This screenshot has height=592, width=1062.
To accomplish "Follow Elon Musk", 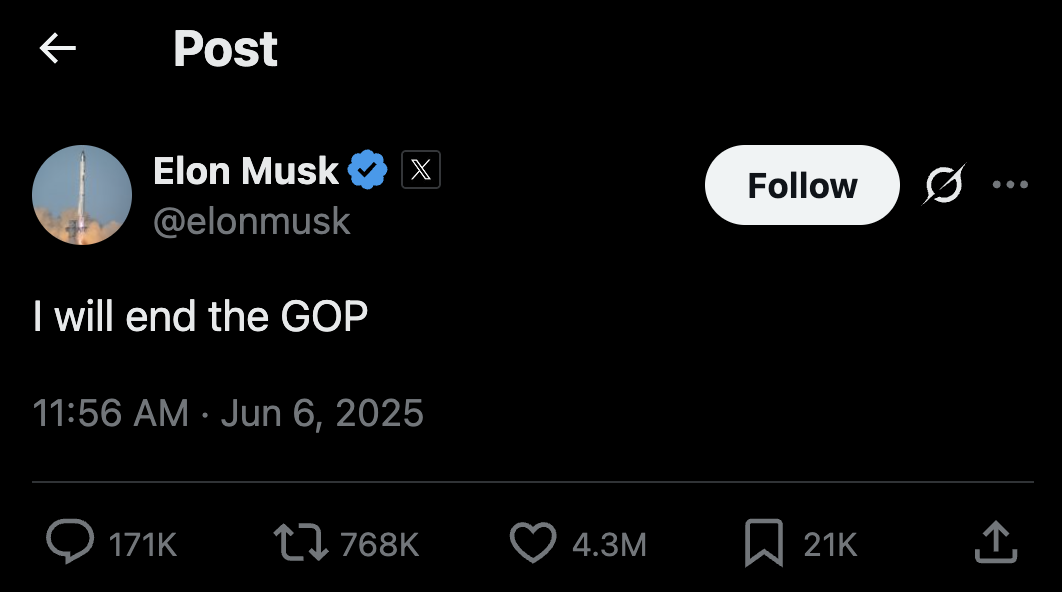I will [x=802, y=185].
